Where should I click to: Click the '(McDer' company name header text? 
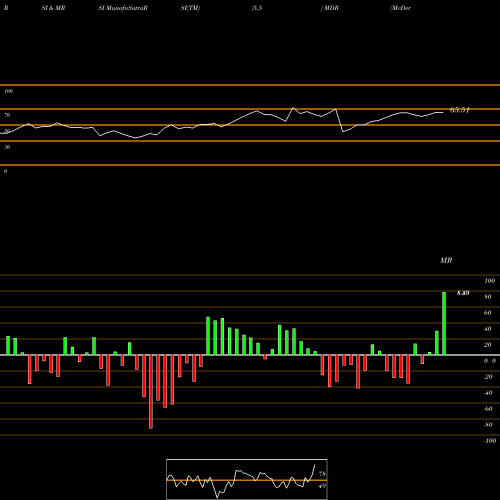coord(400,8)
